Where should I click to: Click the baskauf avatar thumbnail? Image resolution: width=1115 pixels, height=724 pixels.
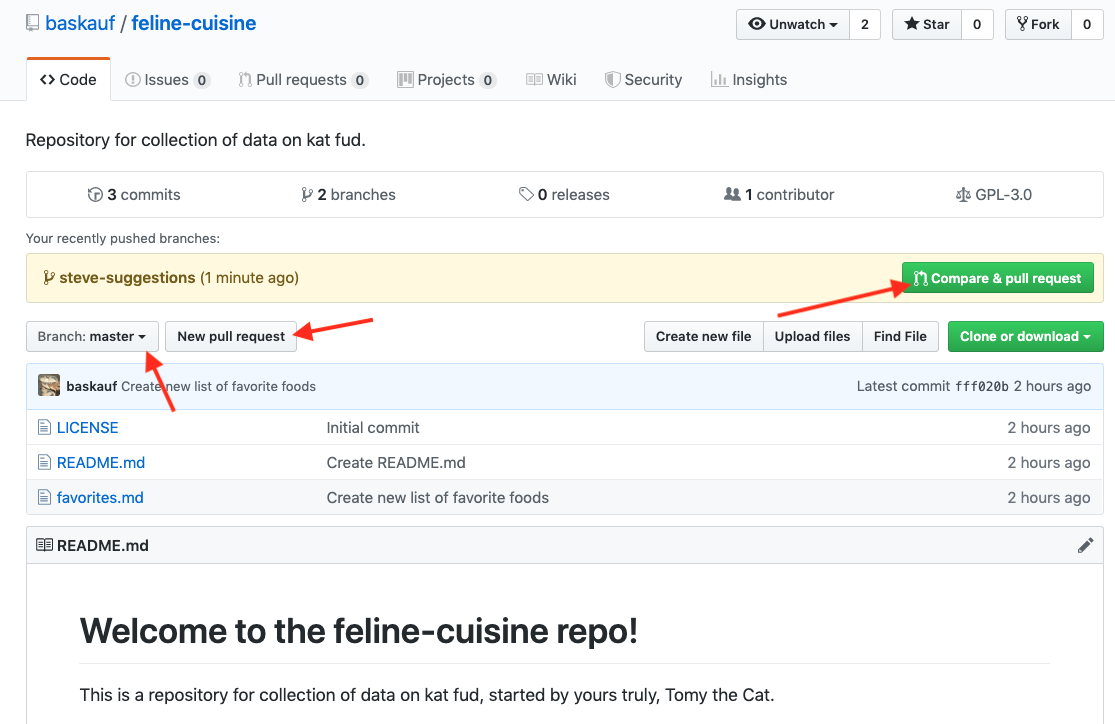[x=49, y=385]
